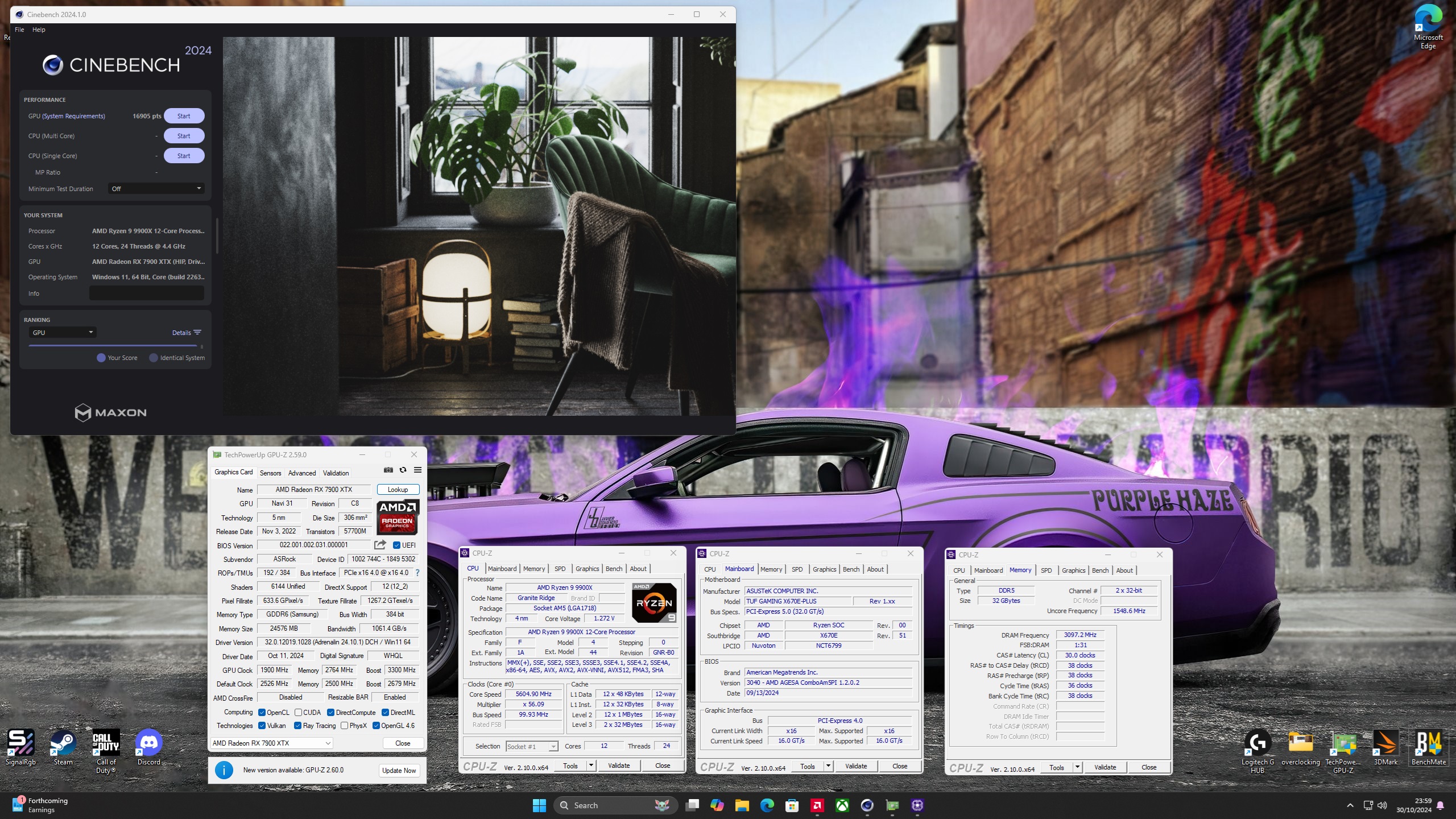Viewport: 1456px width, 819px height.
Task: Start CPU Single Core test
Action: 184,156
